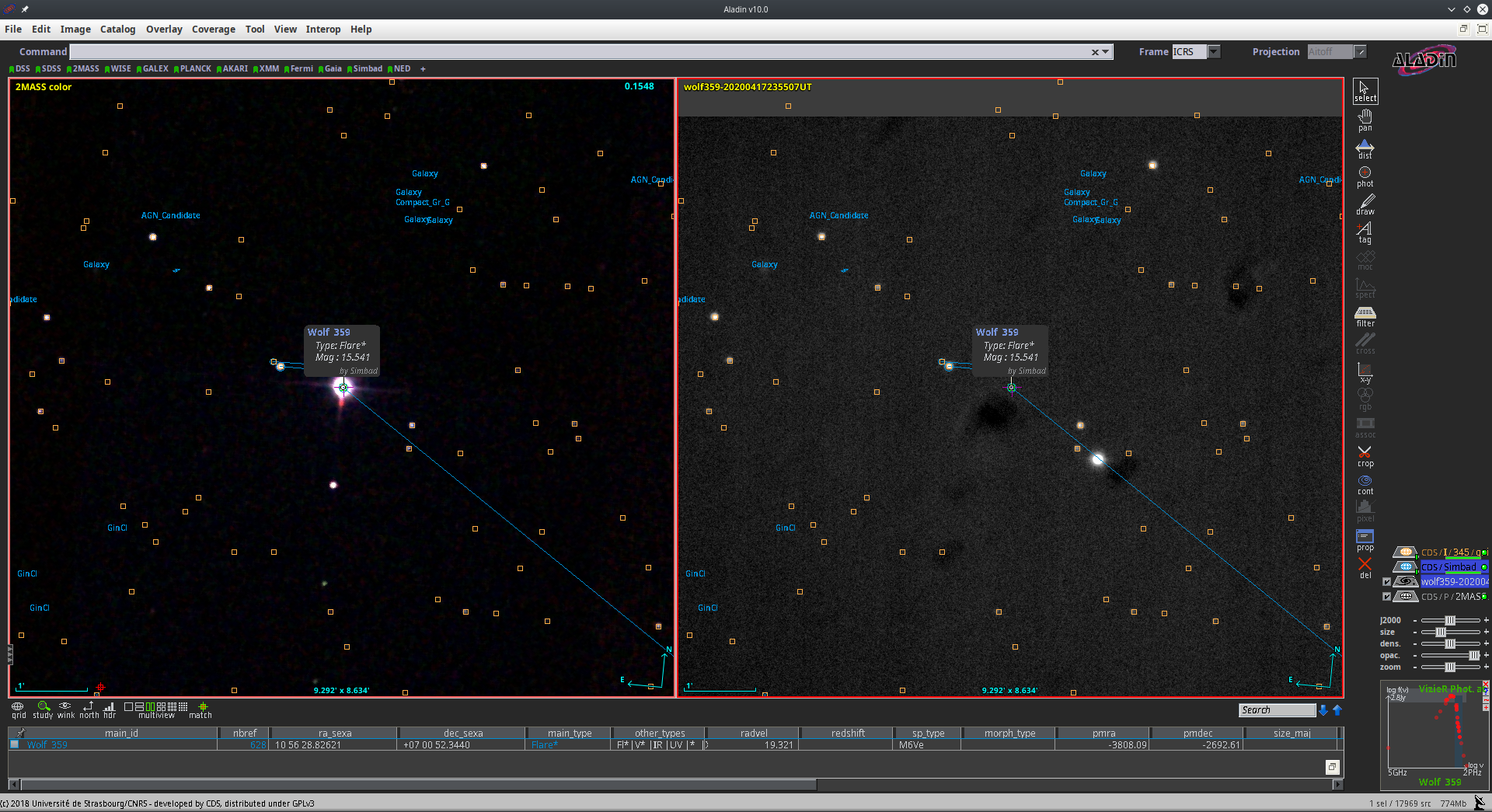Sort by the radvel column header
Screen dimensions: 1492x812
click(x=753, y=733)
